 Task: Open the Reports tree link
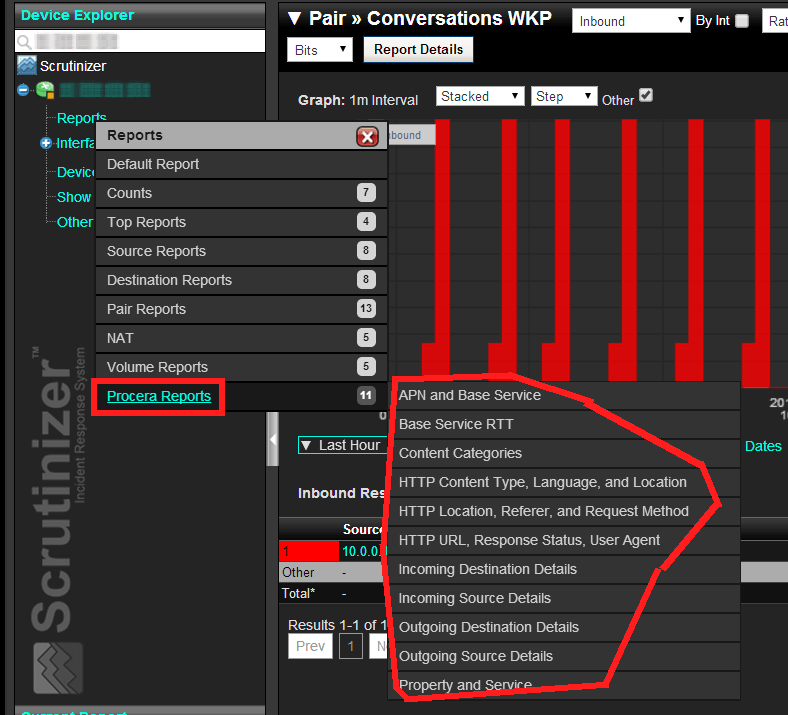pos(81,118)
